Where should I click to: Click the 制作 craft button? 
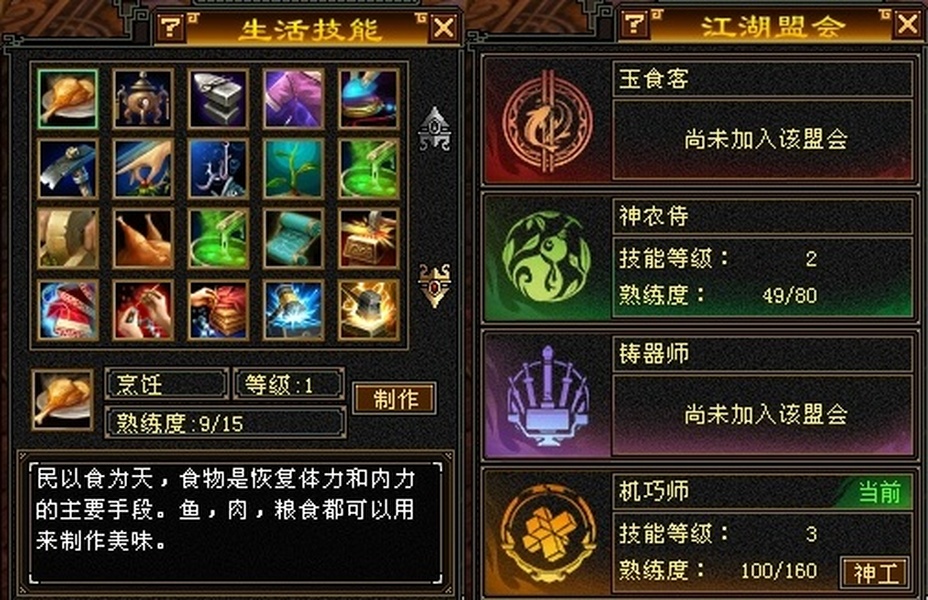point(395,399)
